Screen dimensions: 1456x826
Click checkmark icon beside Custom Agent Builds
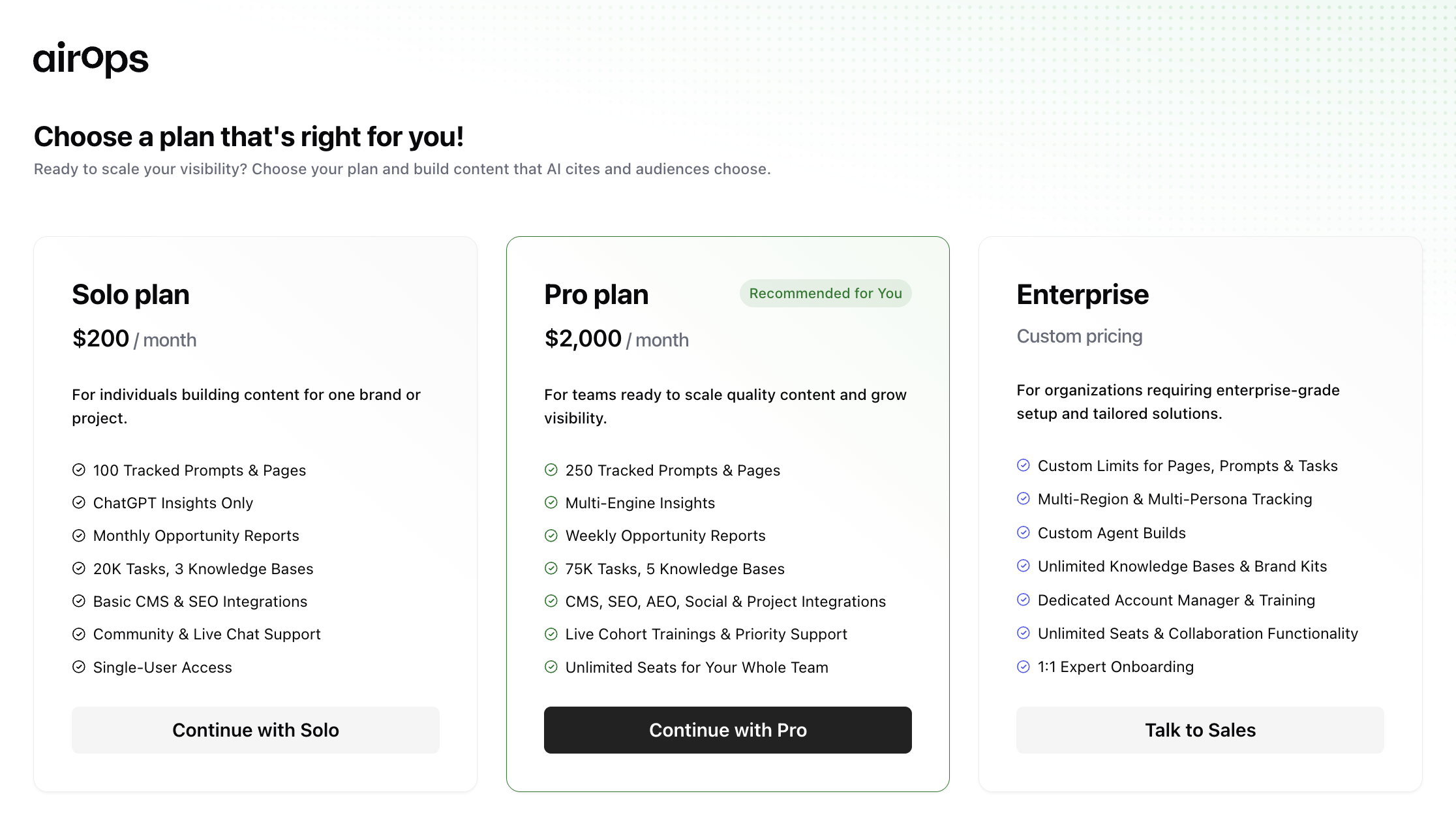tap(1024, 532)
